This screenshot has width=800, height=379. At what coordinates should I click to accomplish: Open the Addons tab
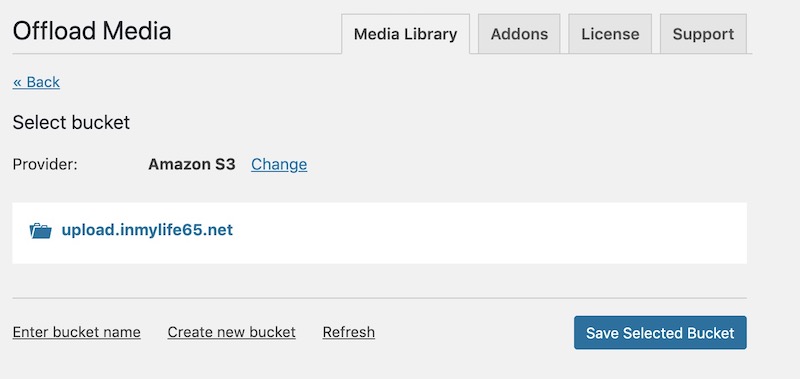(519, 34)
